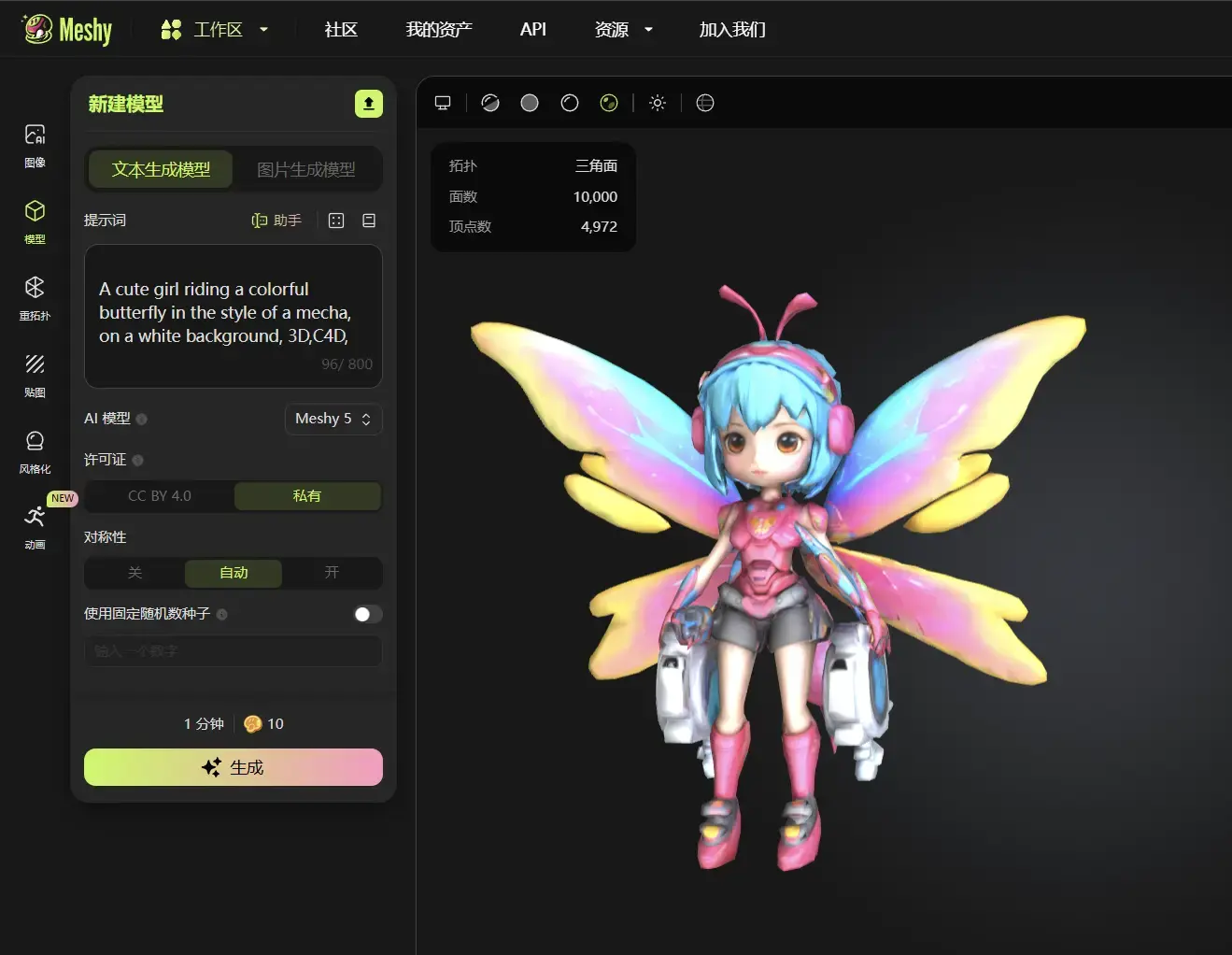The width and height of the screenshot is (1232, 955).
Task: Visit the API page
Action: click(532, 29)
